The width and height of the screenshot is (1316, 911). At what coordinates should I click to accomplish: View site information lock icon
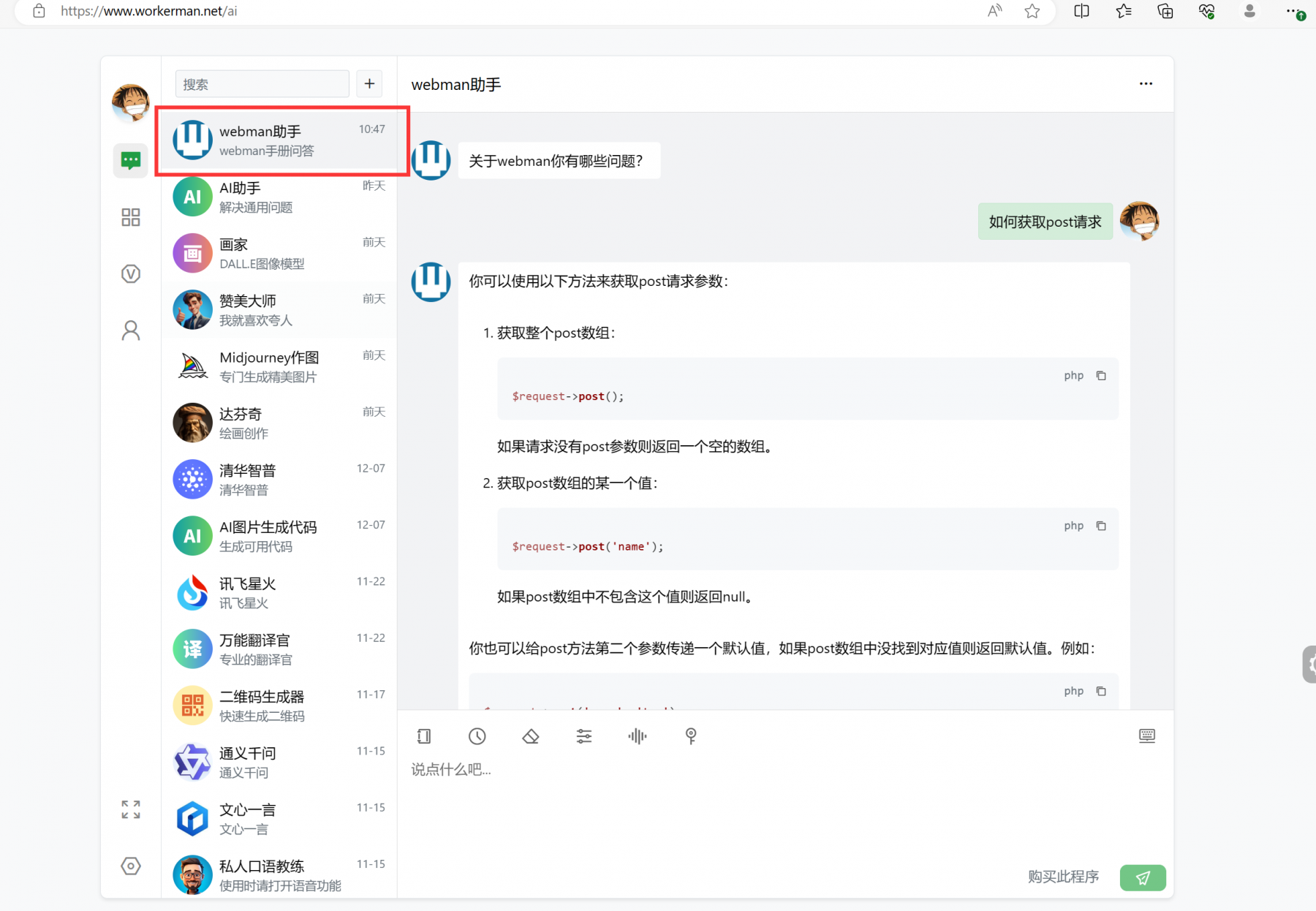point(39,11)
